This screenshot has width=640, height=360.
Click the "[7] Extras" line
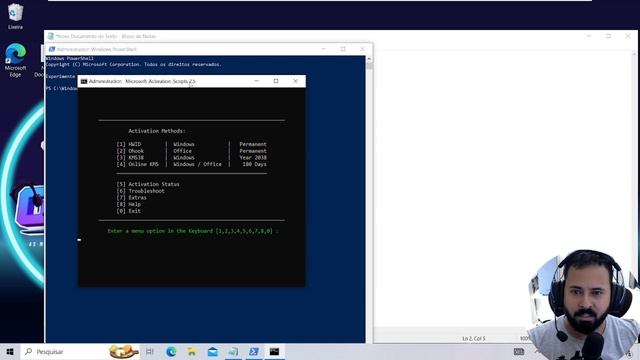131,198
